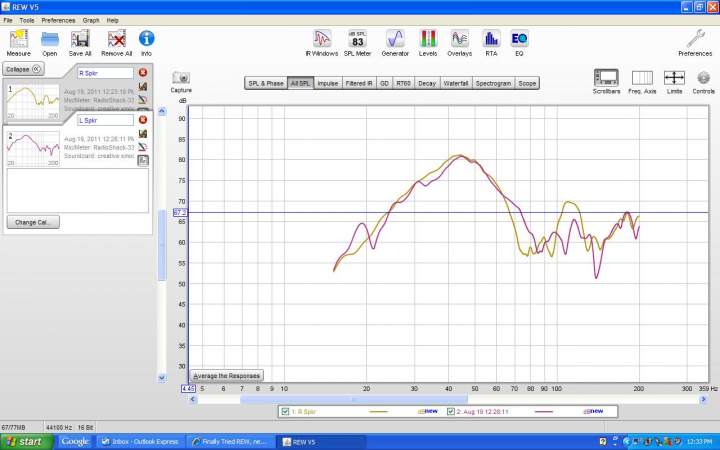Uncheck the 1: R Spkr trace checkbox
The width and height of the screenshot is (720, 450).
tap(285, 411)
